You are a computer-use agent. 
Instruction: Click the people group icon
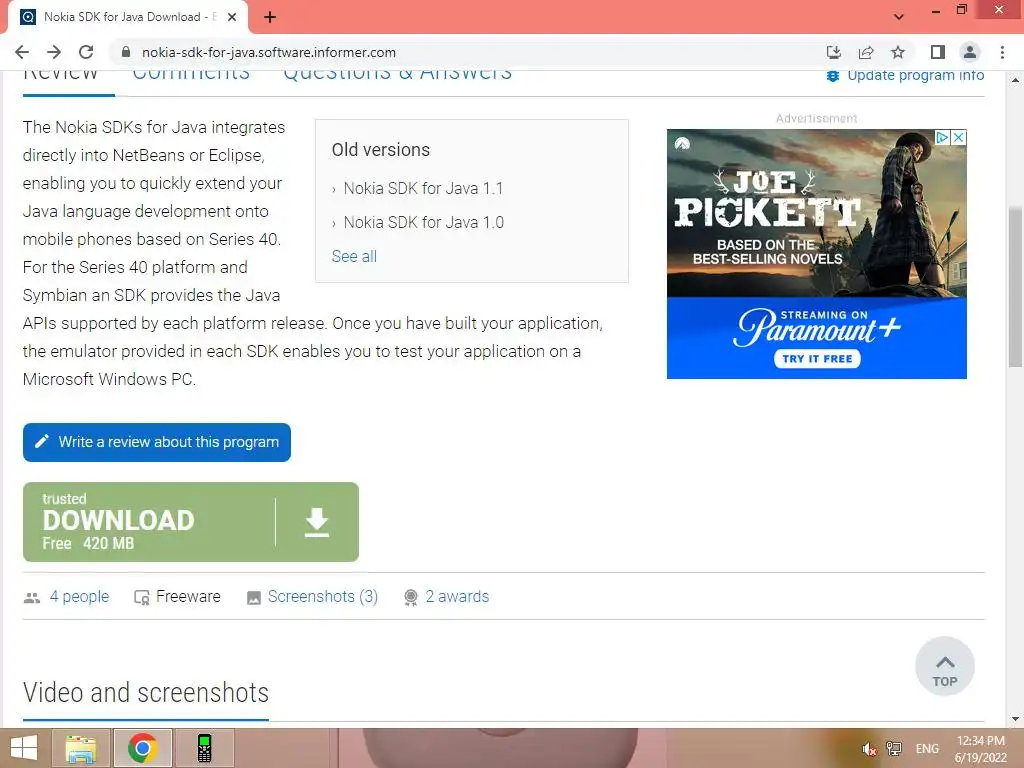(x=32, y=598)
